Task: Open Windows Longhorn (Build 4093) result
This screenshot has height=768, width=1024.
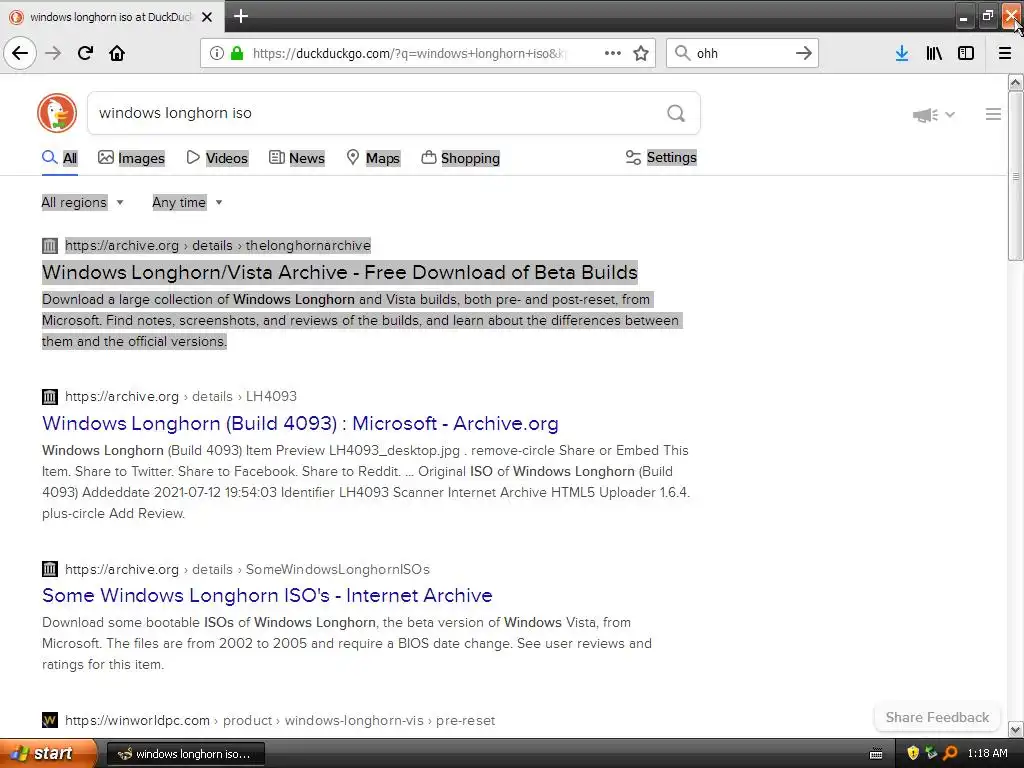Action: pos(300,423)
